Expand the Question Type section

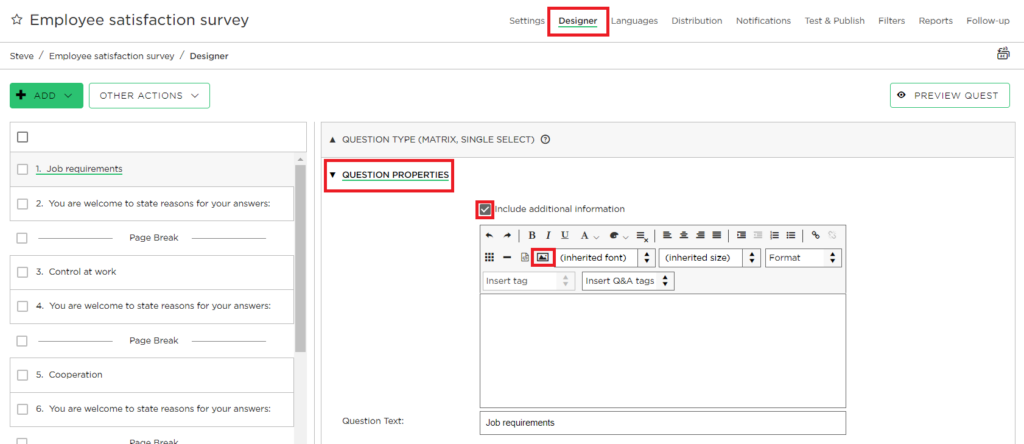click(437, 140)
